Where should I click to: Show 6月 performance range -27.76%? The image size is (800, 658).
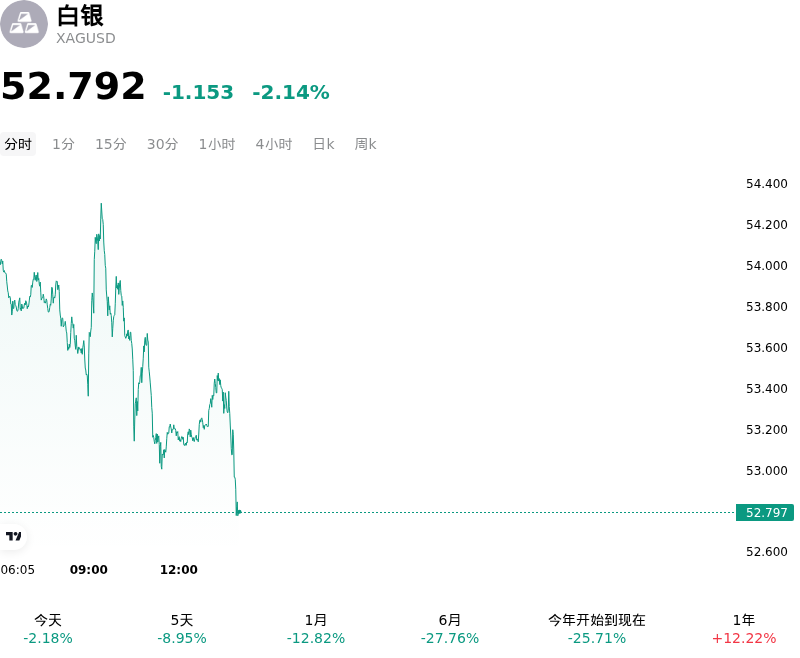[449, 629]
